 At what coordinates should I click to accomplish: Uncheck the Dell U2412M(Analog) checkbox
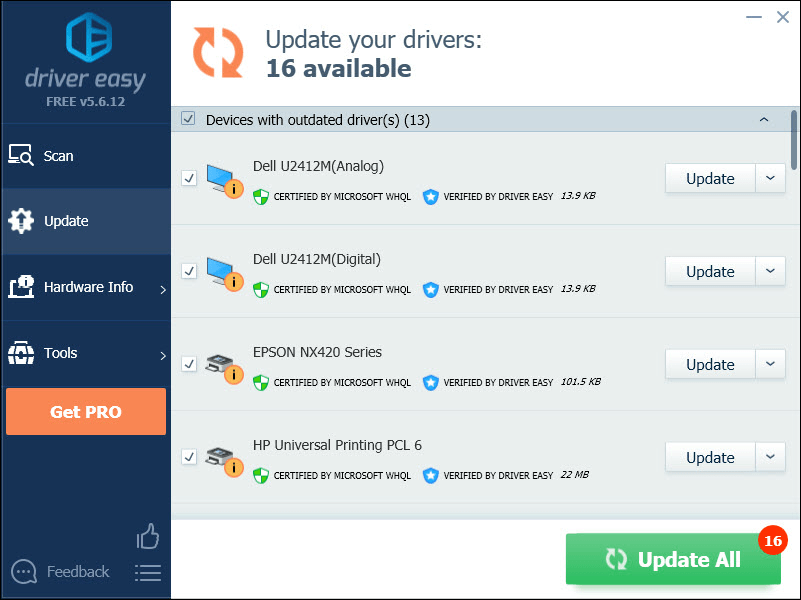coord(188,178)
